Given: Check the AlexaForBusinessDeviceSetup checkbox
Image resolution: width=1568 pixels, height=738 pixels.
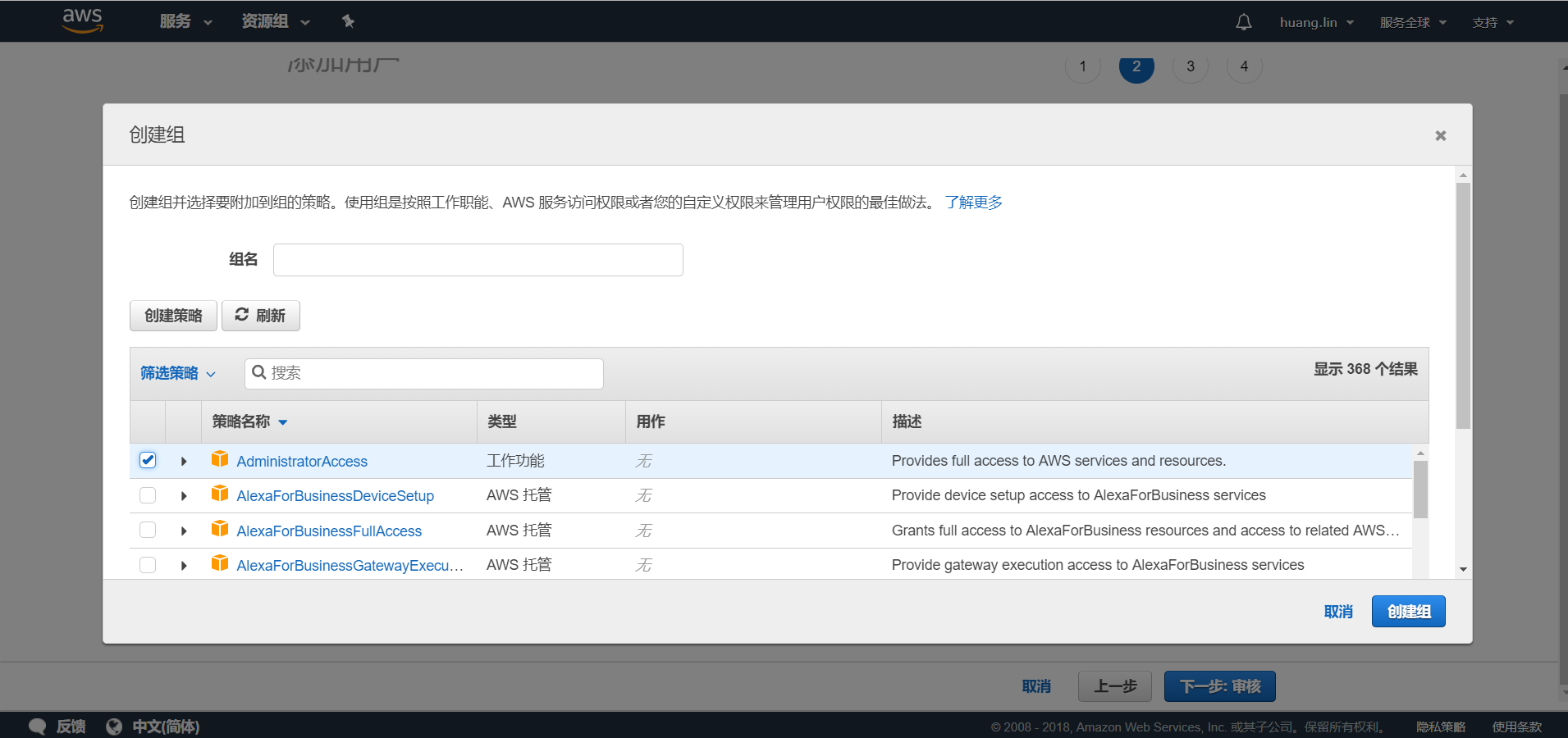Looking at the screenshot, I should click(148, 495).
